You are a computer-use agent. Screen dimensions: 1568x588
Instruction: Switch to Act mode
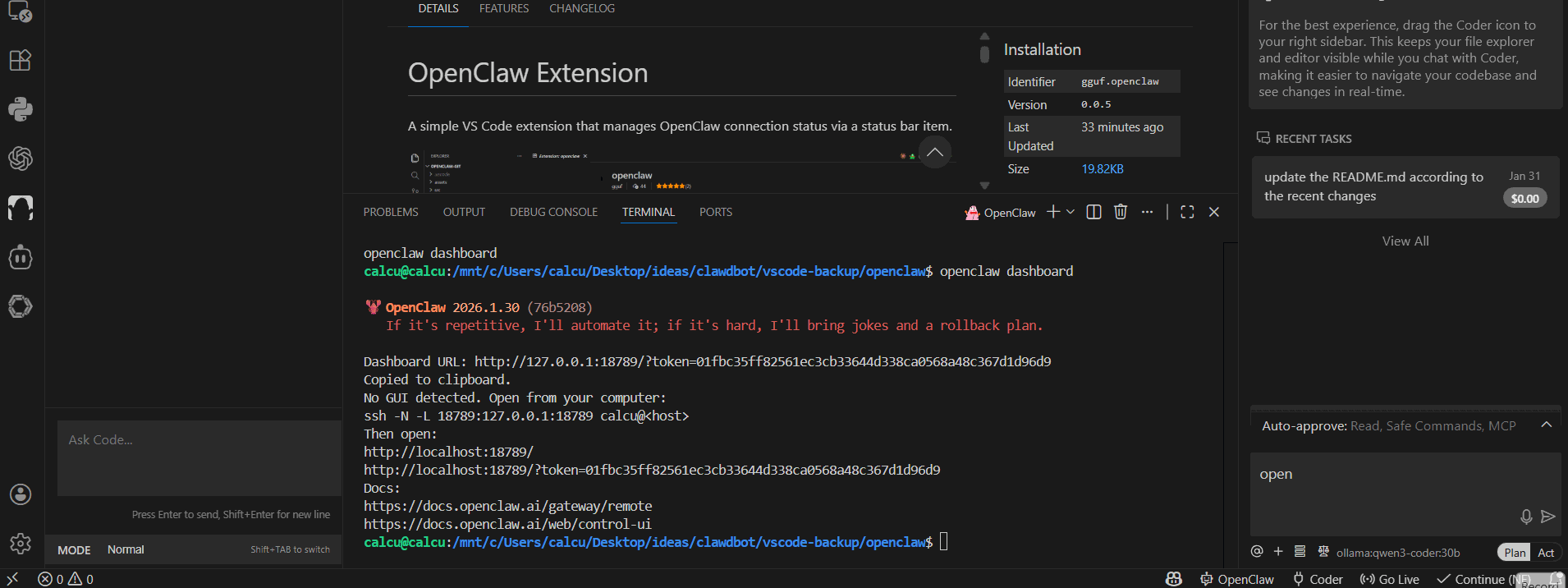pyautogui.click(x=1546, y=553)
